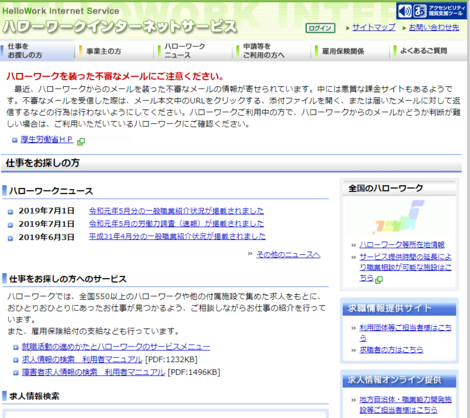Click the その他のニュースへ link
This screenshot has width=470, height=418.
point(288,255)
